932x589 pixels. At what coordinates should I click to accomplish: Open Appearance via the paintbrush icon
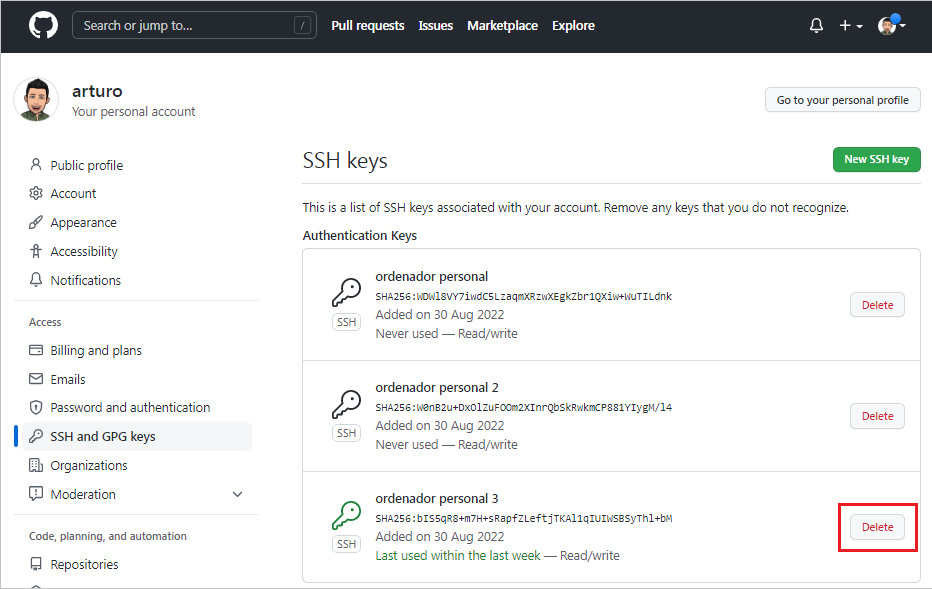tap(36, 222)
